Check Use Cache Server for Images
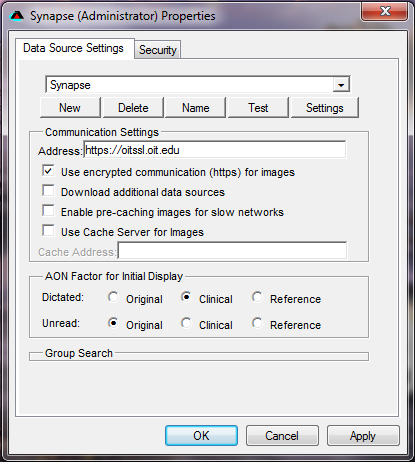The height and width of the screenshot is (462, 415). click(48, 231)
